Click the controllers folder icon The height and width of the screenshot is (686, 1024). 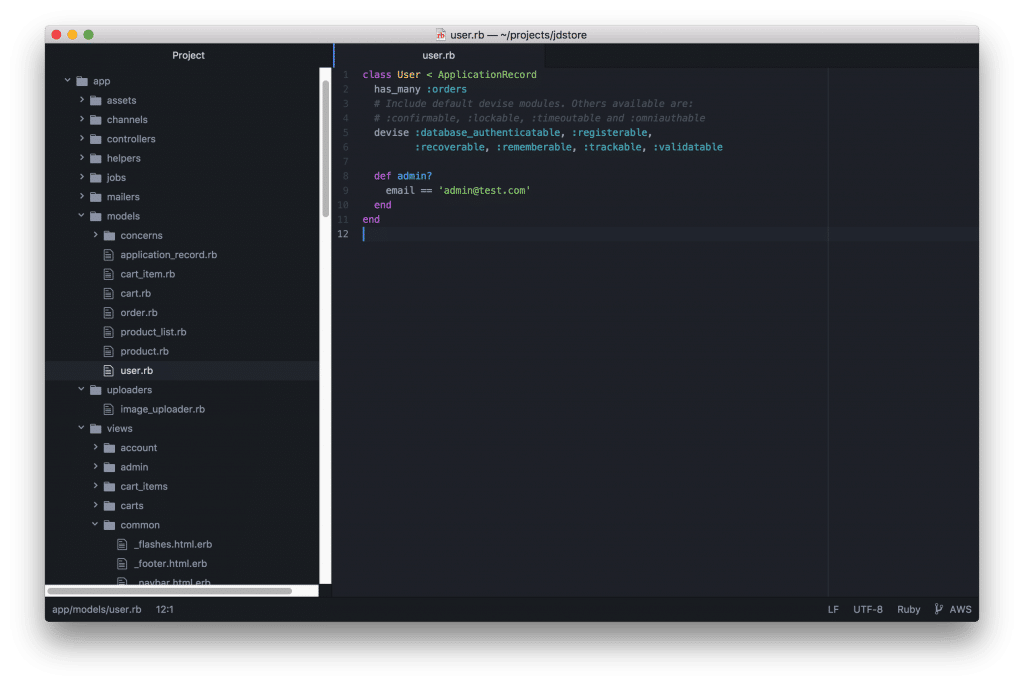(x=96, y=139)
